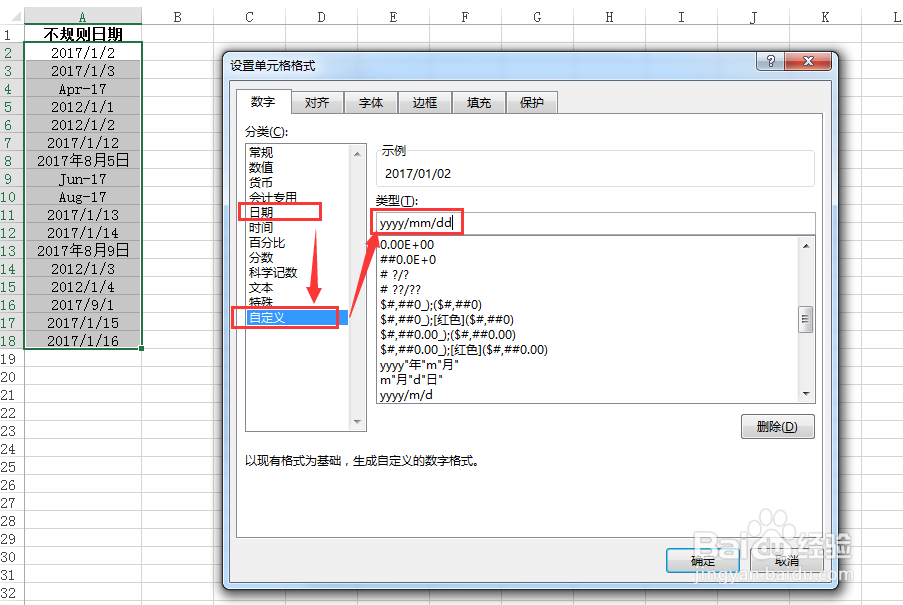
Task: Select cell containing 2017年8月5日
Action: click(x=83, y=161)
